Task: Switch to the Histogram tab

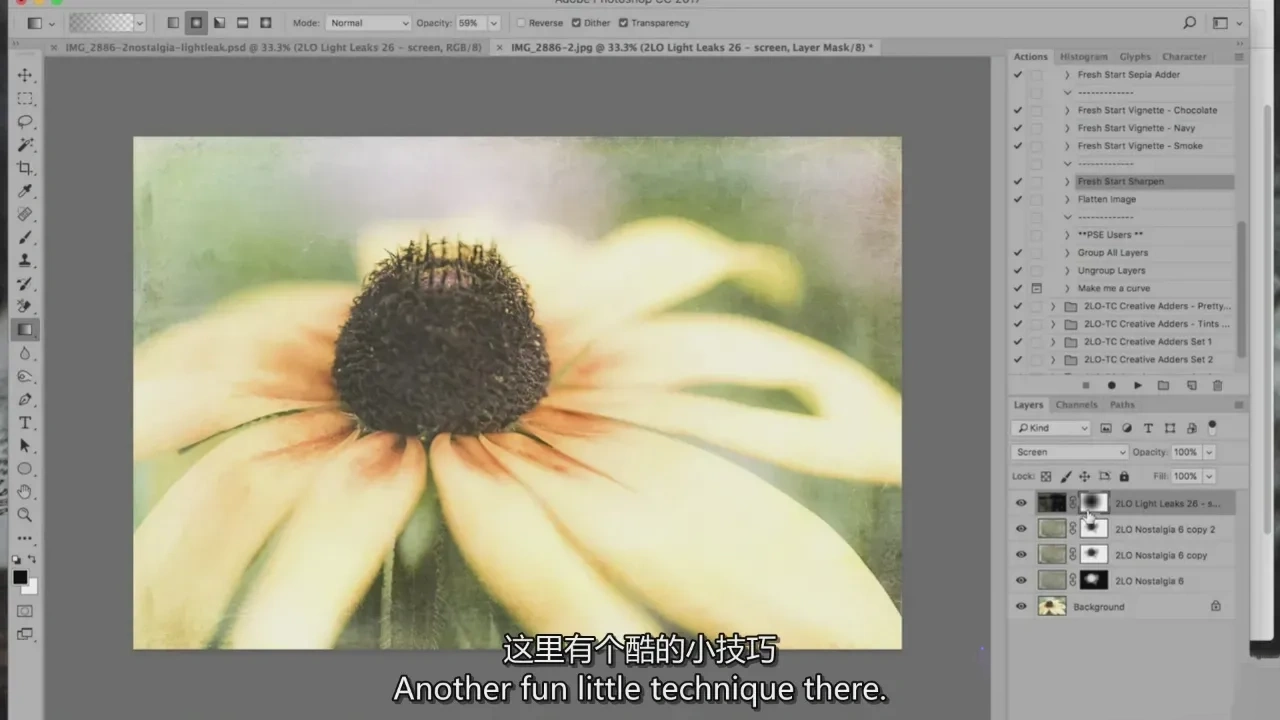Action: [x=1083, y=57]
